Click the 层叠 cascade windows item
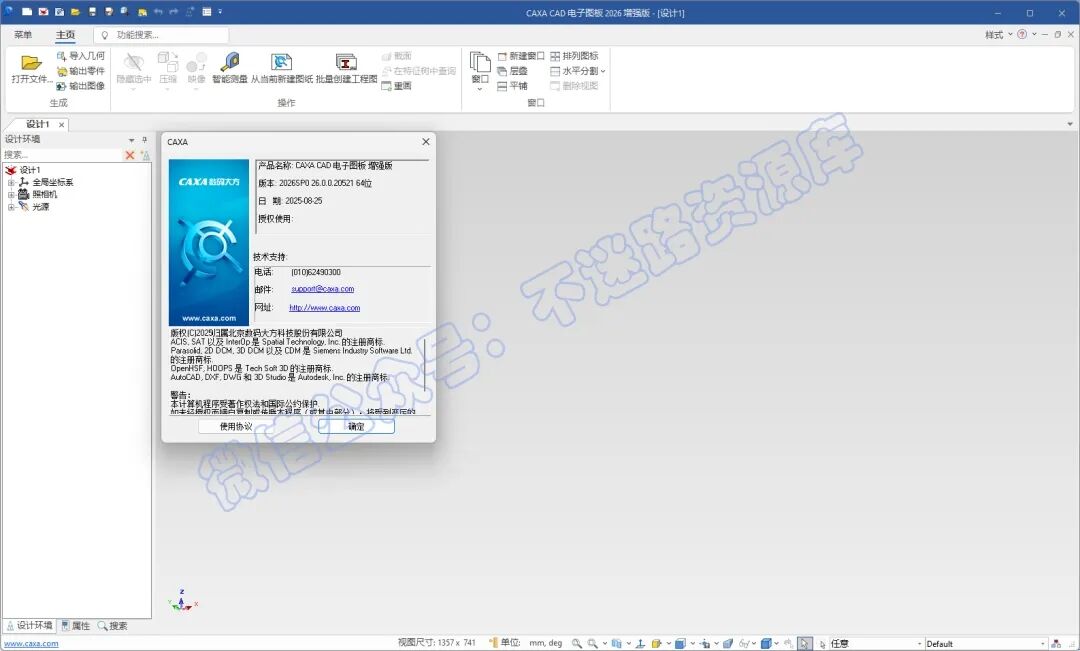1080x651 pixels. coord(512,71)
